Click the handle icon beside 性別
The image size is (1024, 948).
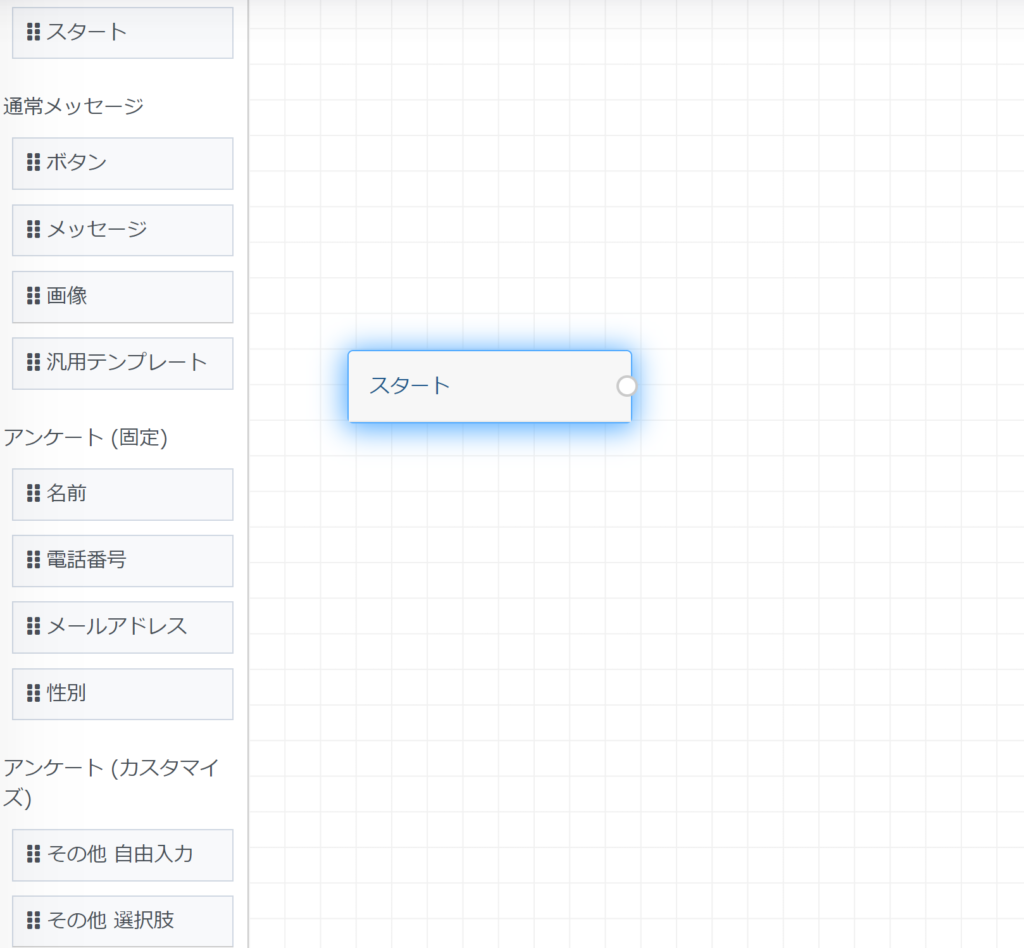pos(33,693)
